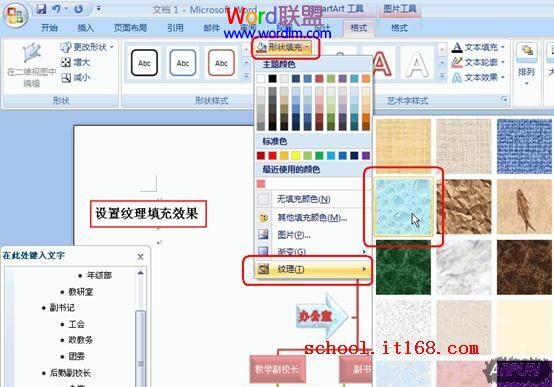Click 减小 to shrink the shape
The width and height of the screenshot is (554, 387).
76,77
